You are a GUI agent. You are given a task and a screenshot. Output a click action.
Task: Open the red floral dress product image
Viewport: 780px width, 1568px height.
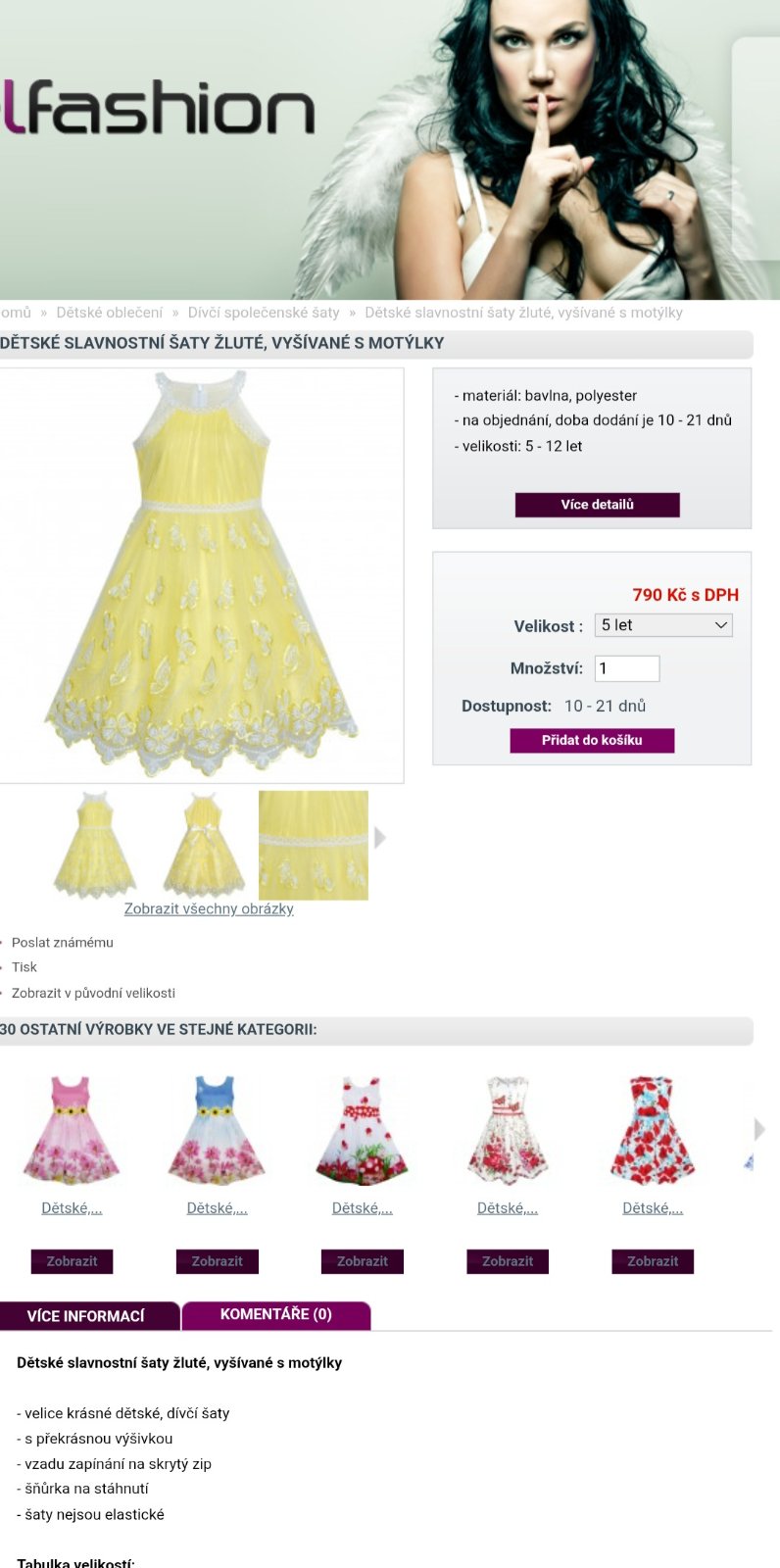point(653,1130)
